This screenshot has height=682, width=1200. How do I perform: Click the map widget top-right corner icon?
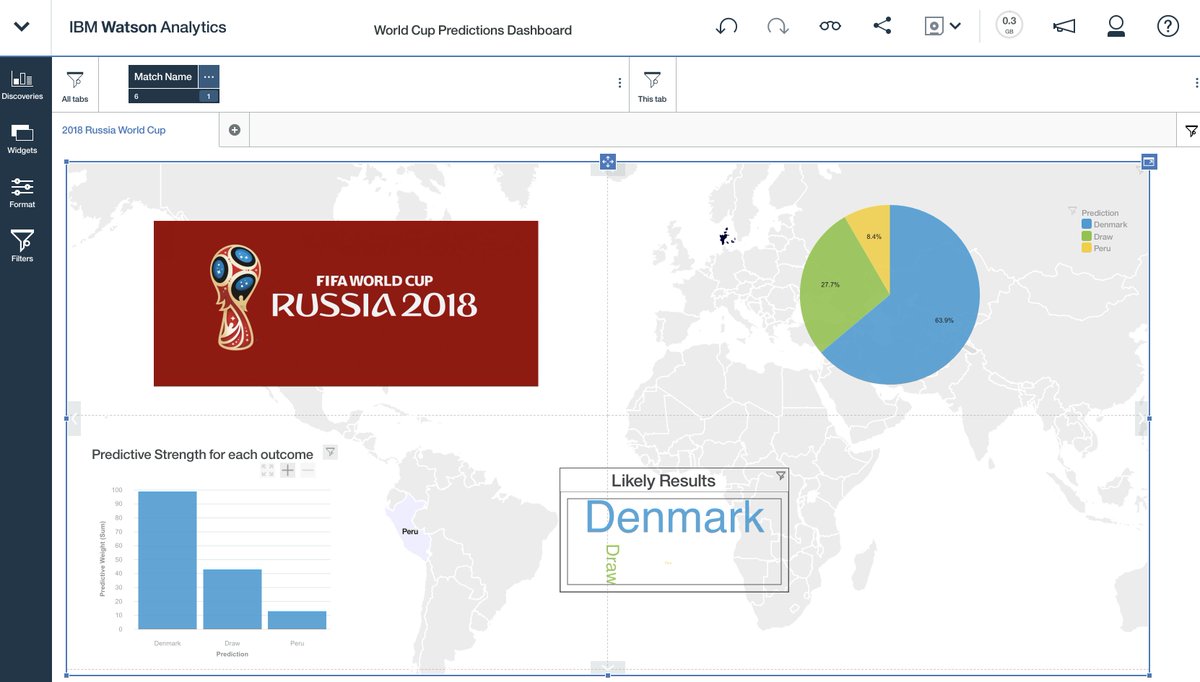click(1149, 161)
